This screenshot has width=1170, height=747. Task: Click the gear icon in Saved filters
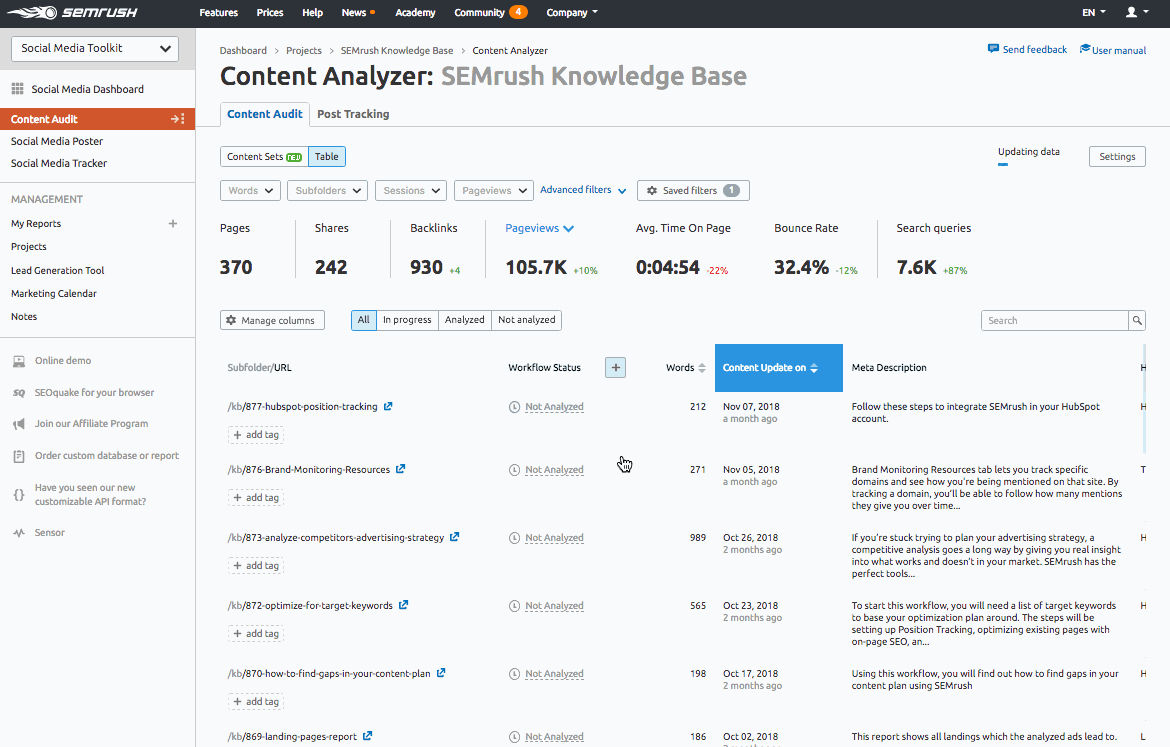pos(652,190)
